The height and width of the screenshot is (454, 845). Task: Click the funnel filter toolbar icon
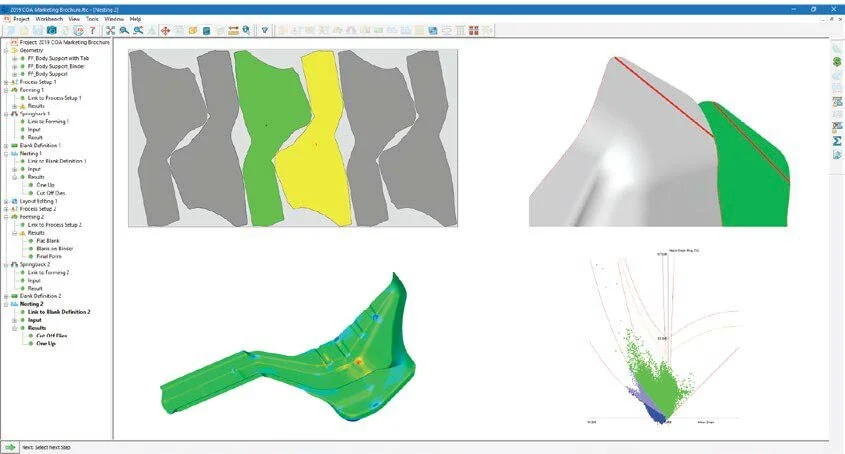[265, 31]
